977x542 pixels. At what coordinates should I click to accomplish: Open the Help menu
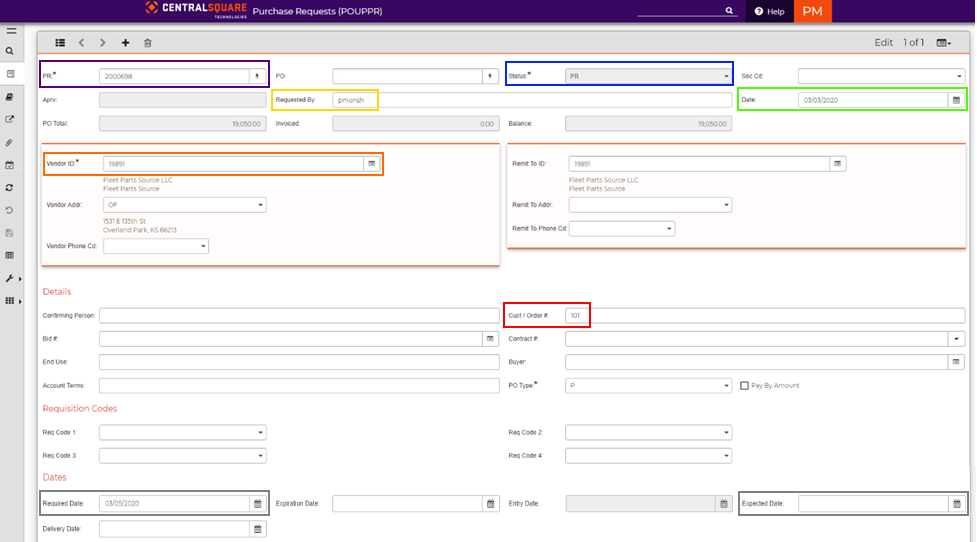click(x=770, y=11)
